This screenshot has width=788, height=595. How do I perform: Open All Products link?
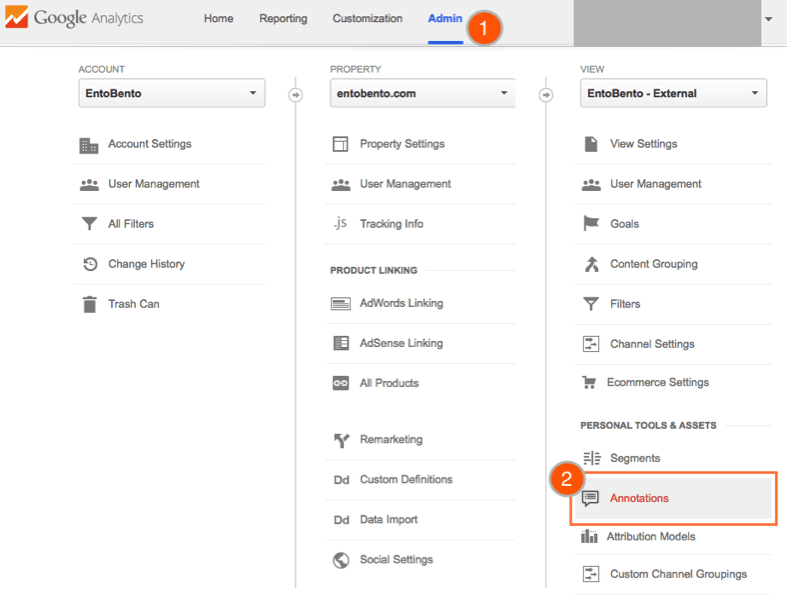click(x=389, y=383)
